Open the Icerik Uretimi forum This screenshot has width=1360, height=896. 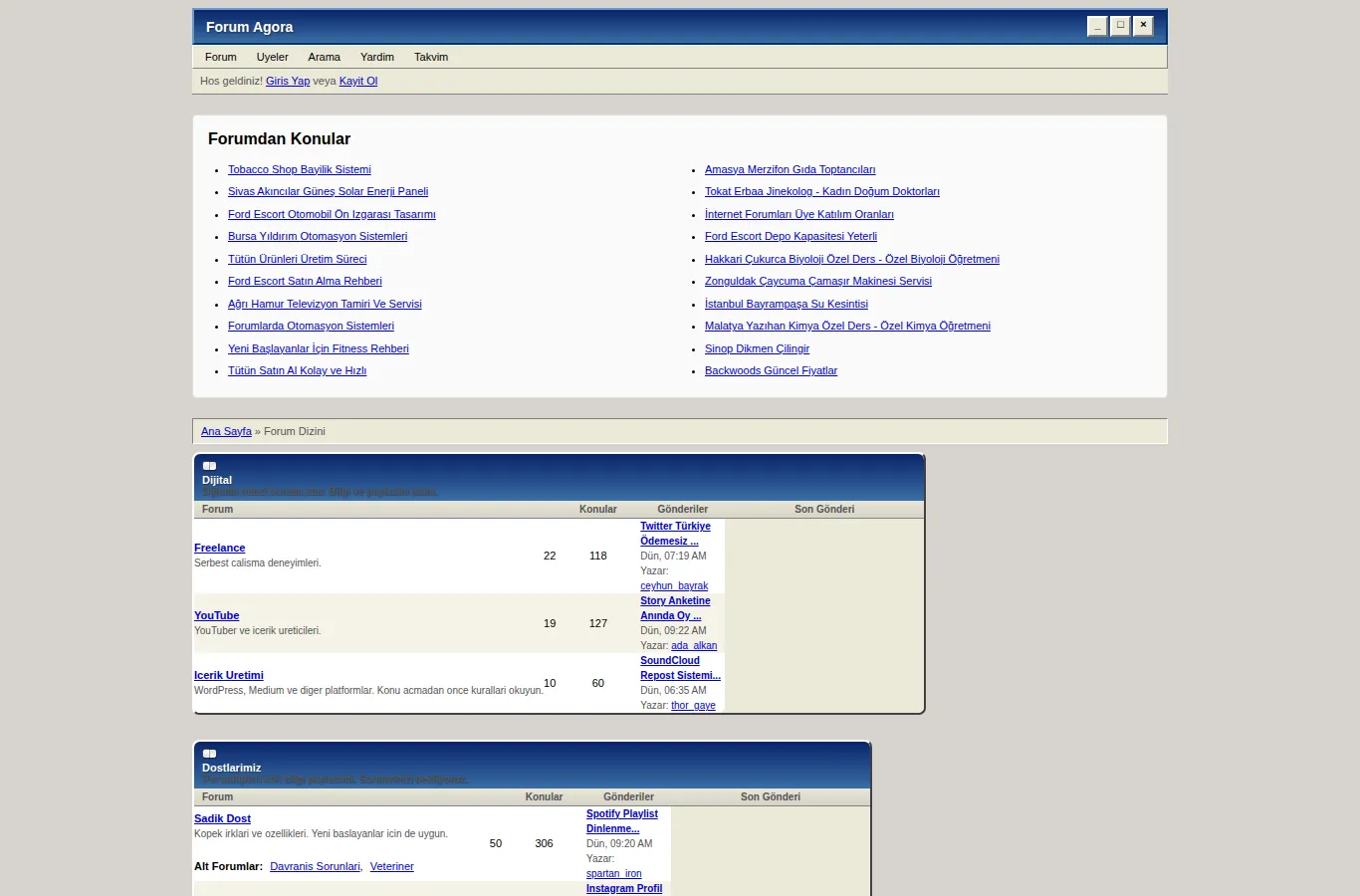pyautogui.click(x=229, y=675)
